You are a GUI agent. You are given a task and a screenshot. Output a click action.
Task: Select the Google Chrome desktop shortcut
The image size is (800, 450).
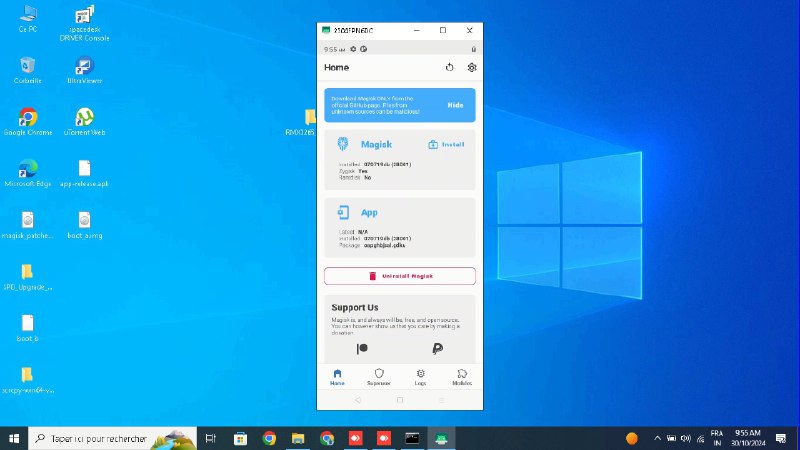(28, 121)
